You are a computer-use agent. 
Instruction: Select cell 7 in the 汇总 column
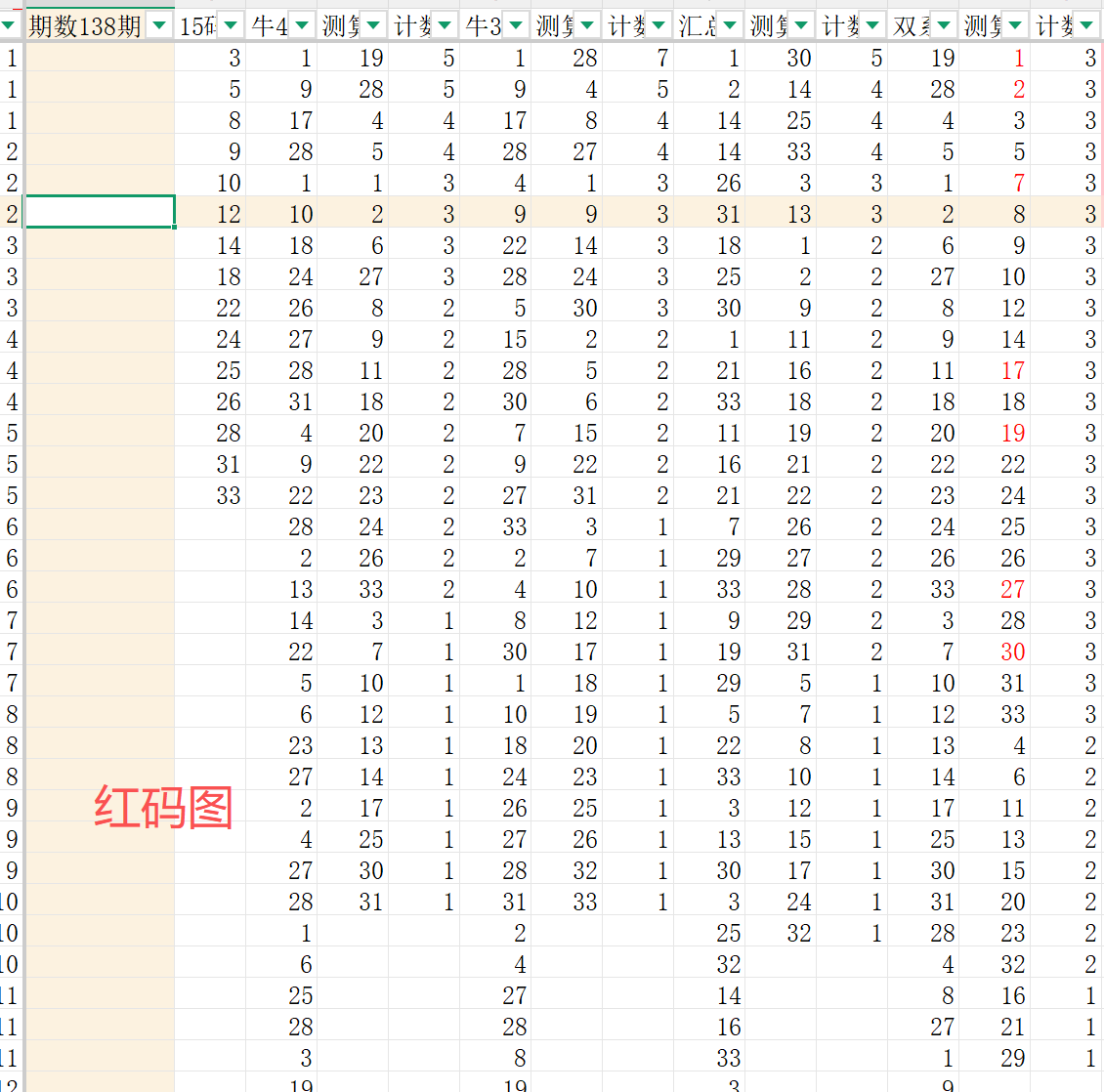point(709,526)
